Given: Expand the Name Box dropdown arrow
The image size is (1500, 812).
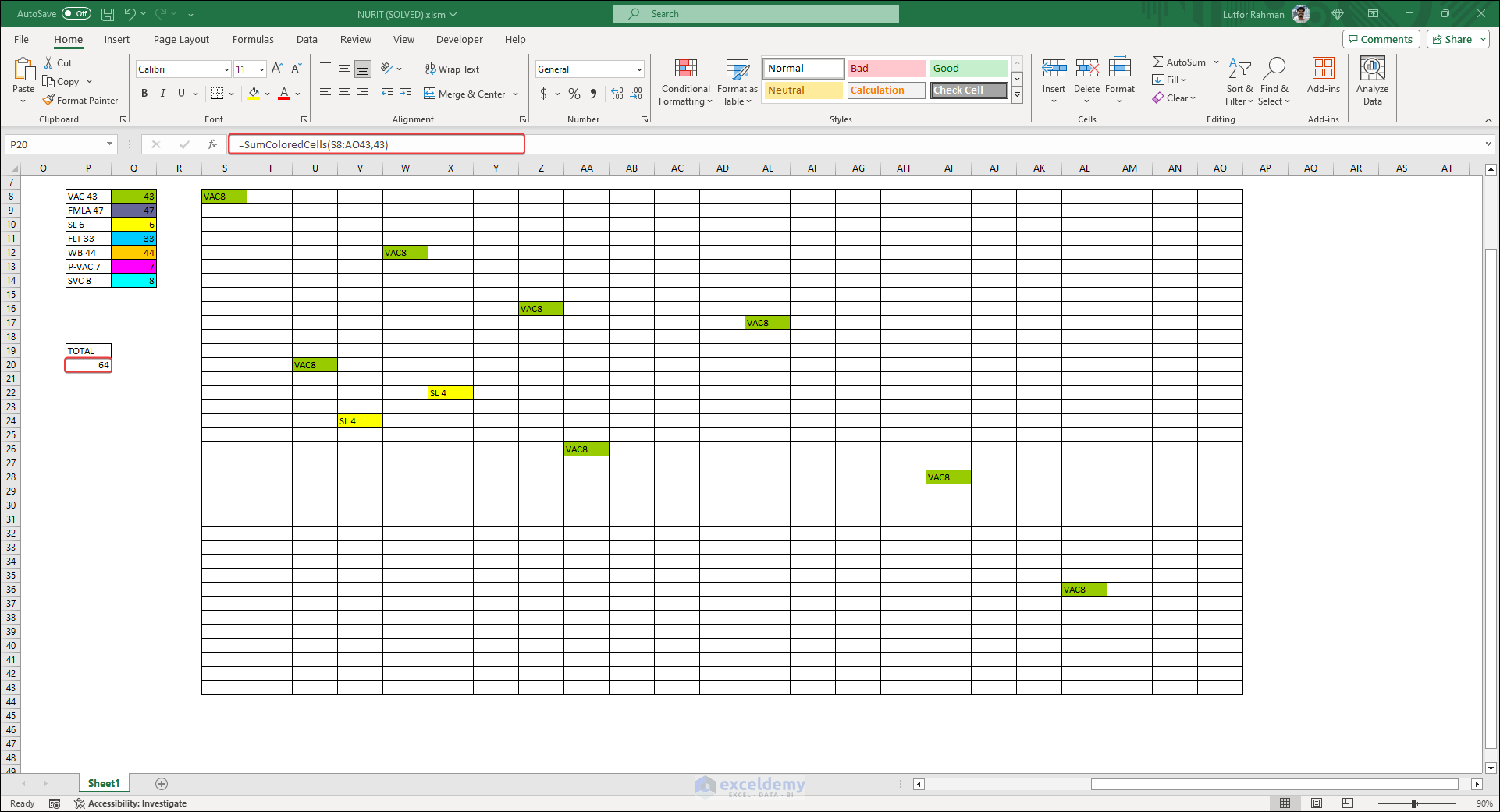Looking at the screenshot, I should click(x=109, y=144).
